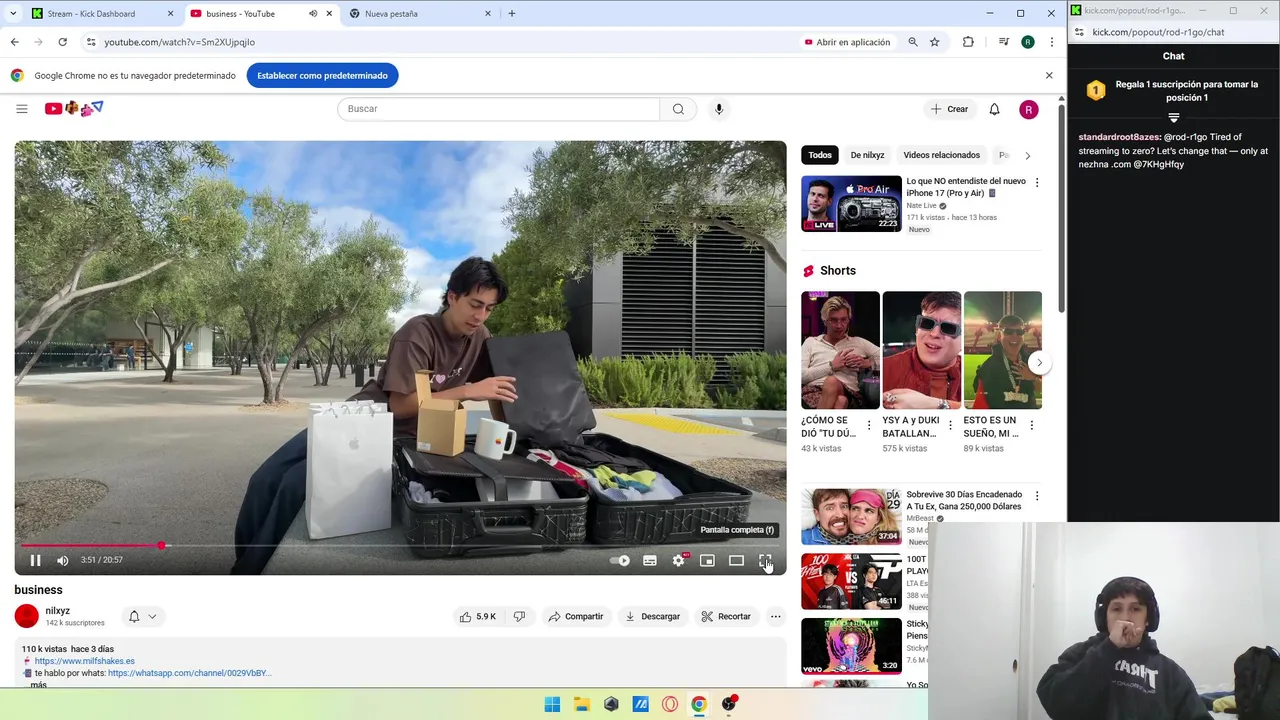Open Chrome media controls icon
1280x720 pixels.
point(1003,42)
